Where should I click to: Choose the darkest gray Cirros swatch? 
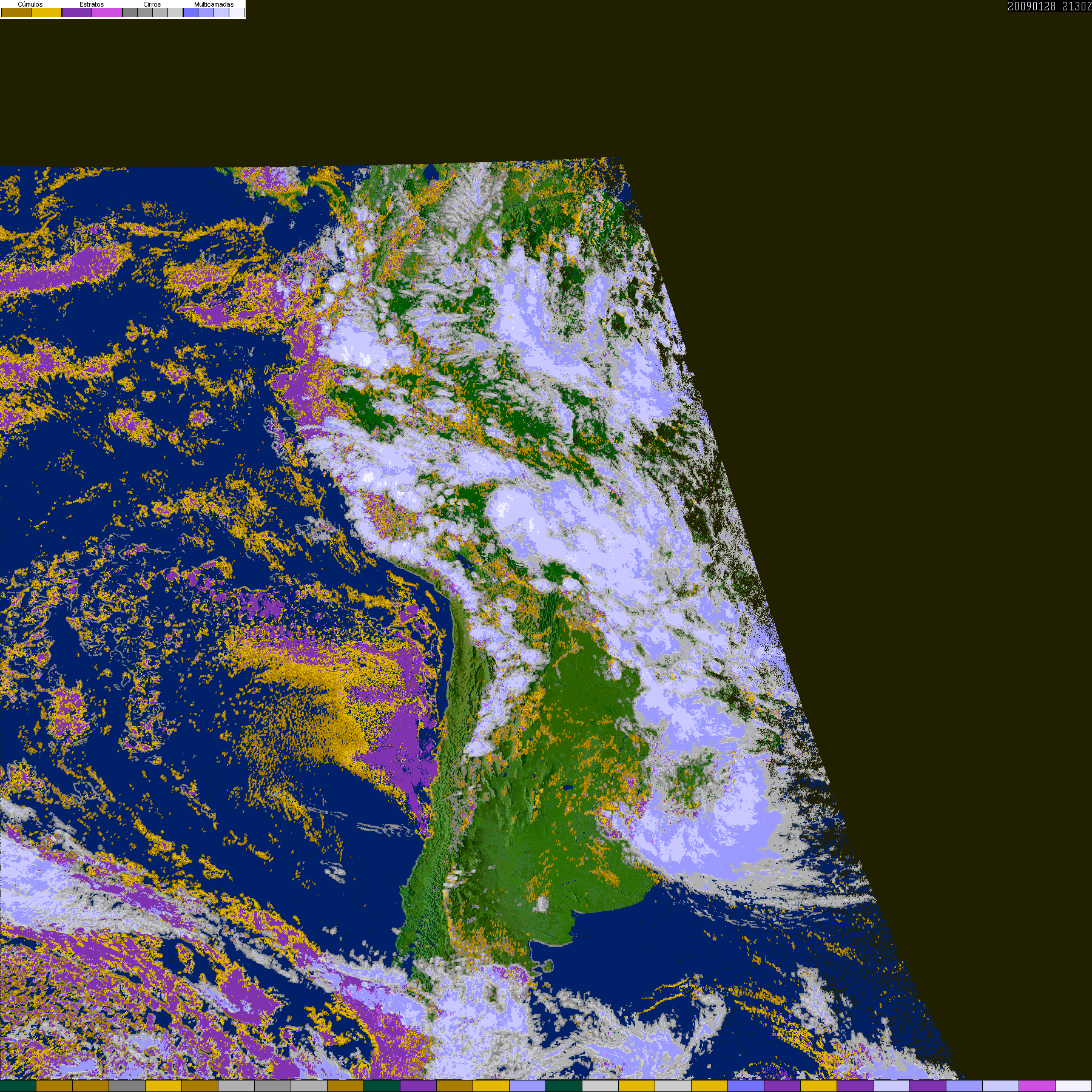pyautogui.click(x=130, y=12)
